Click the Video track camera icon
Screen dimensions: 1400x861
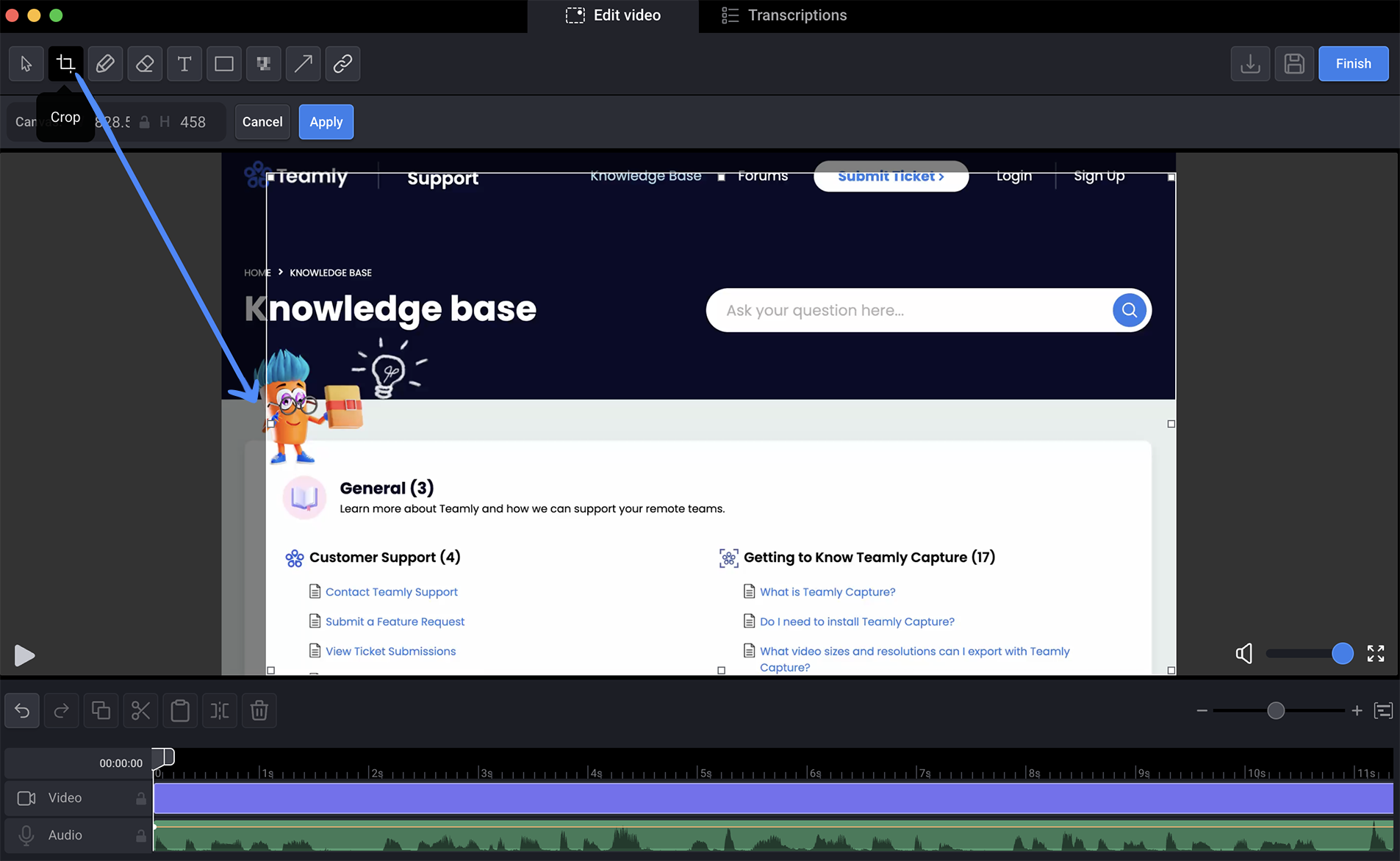click(26, 798)
